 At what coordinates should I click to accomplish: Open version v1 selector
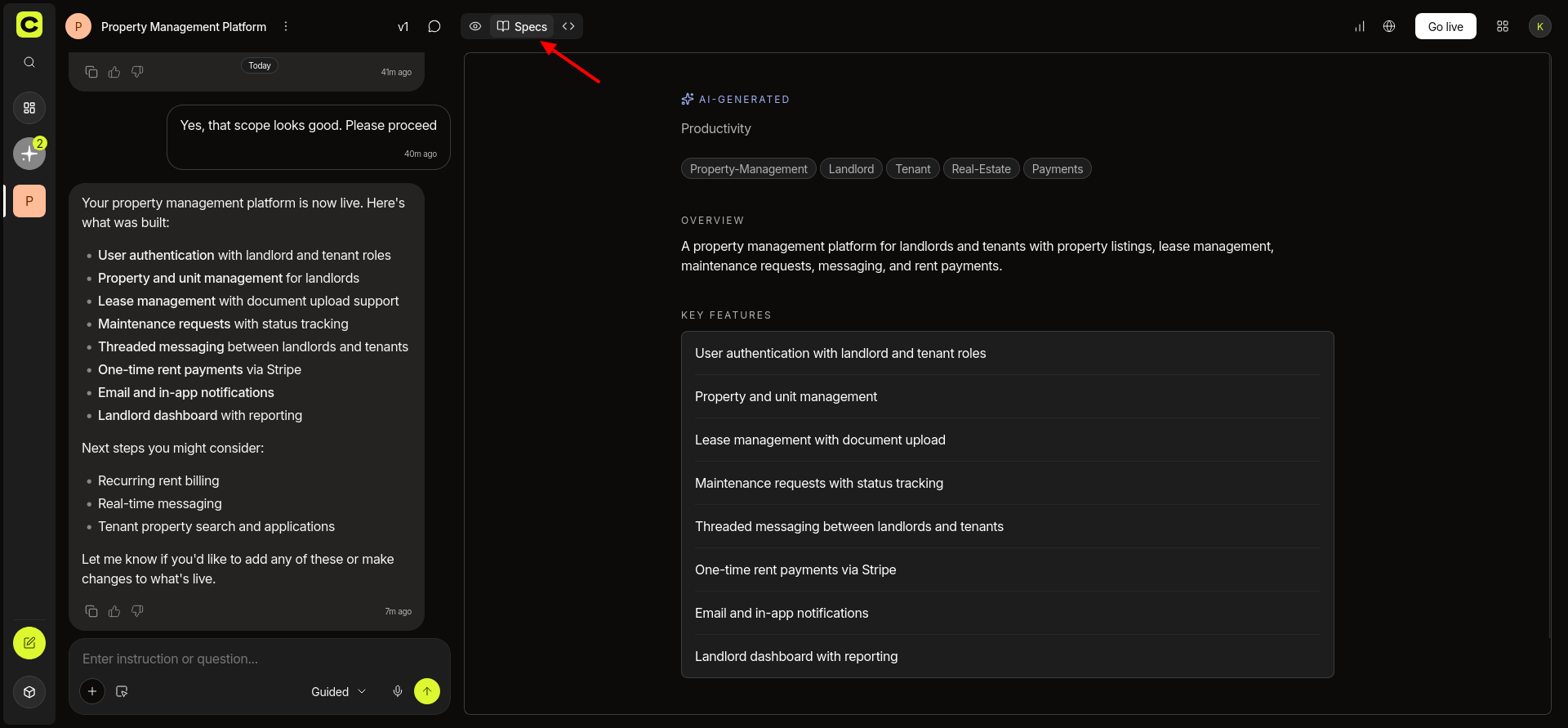pyautogui.click(x=403, y=27)
